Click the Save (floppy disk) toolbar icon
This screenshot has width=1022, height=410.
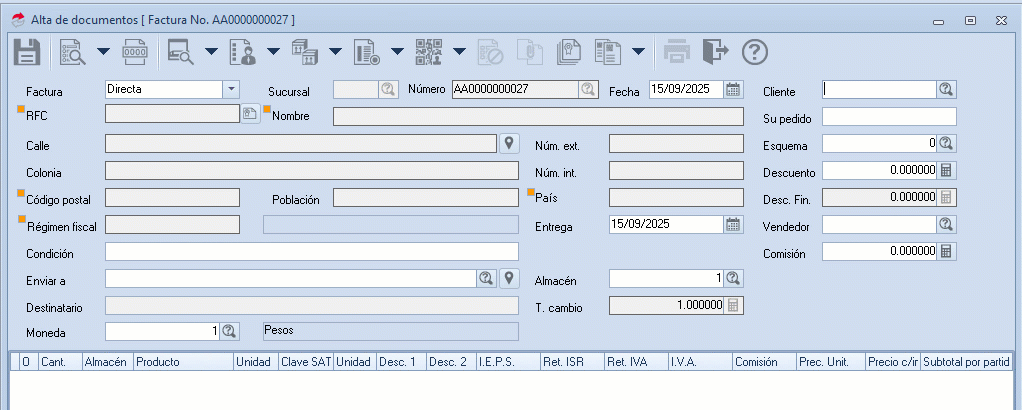coord(26,51)
